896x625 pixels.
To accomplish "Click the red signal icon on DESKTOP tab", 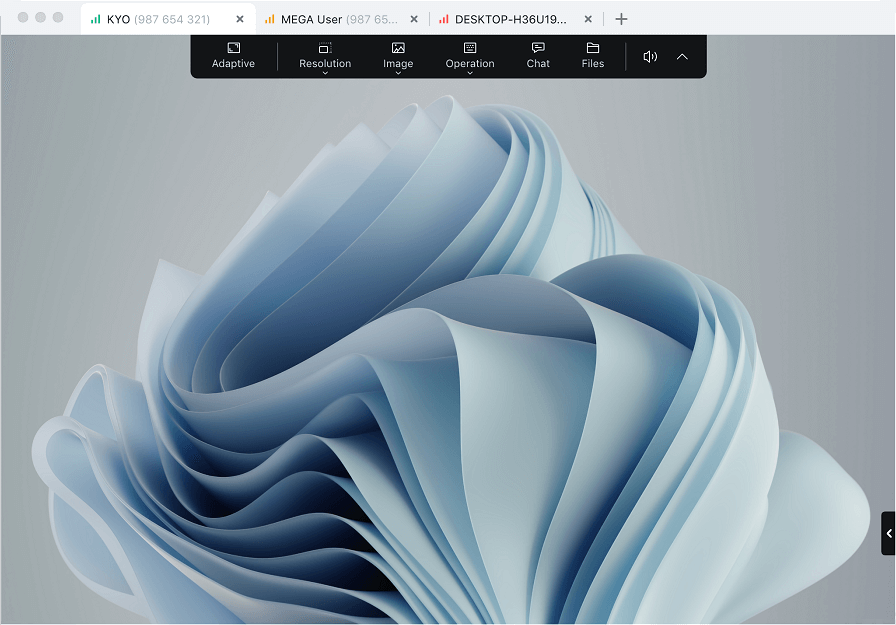I will 443,19.
